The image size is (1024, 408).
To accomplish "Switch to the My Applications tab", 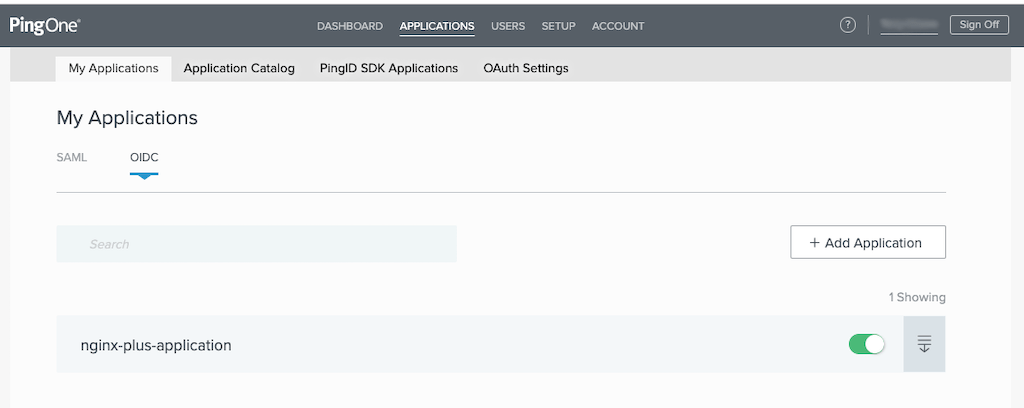I will click(x=113, y=68).
